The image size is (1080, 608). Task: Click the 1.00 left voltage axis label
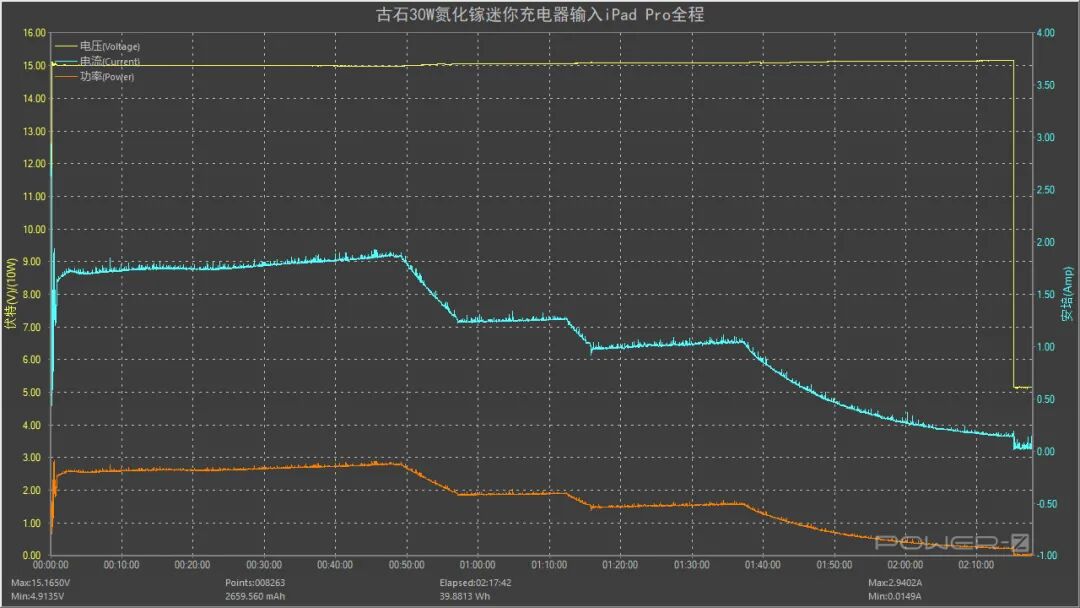pos(32,523)
